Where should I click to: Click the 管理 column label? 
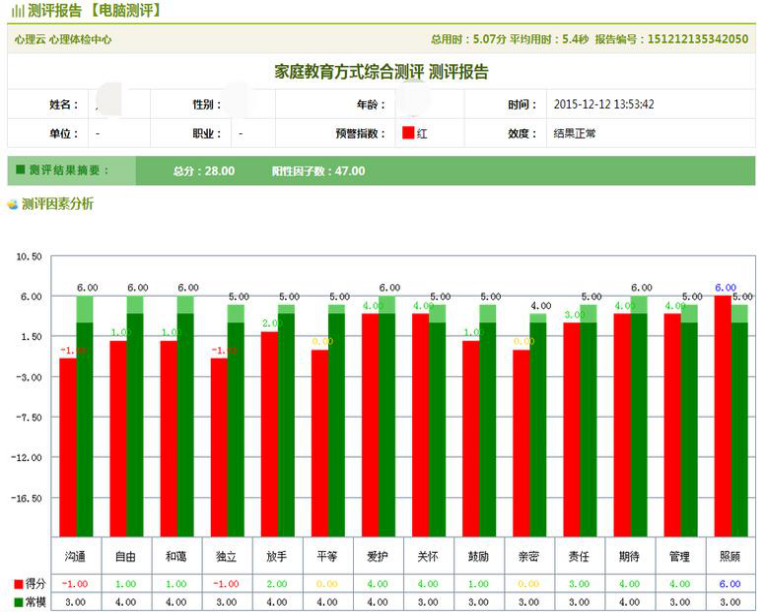(x=680, y=556)
